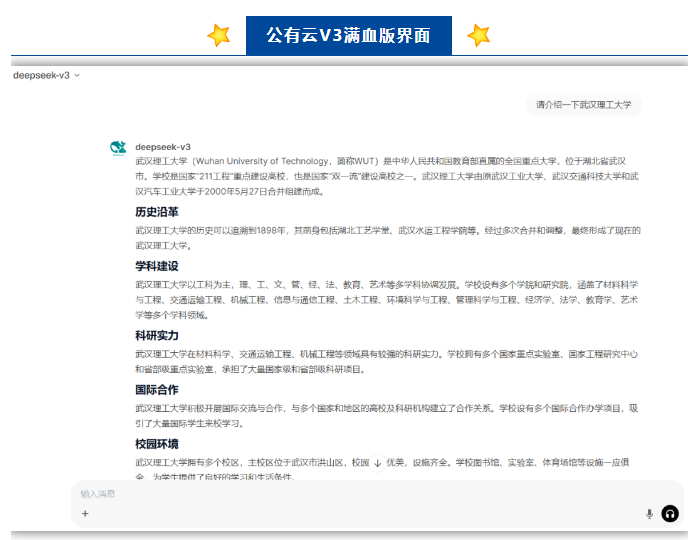Focus the 输入消息 message input field
This screenshot has width=695, height=540.
377,494
